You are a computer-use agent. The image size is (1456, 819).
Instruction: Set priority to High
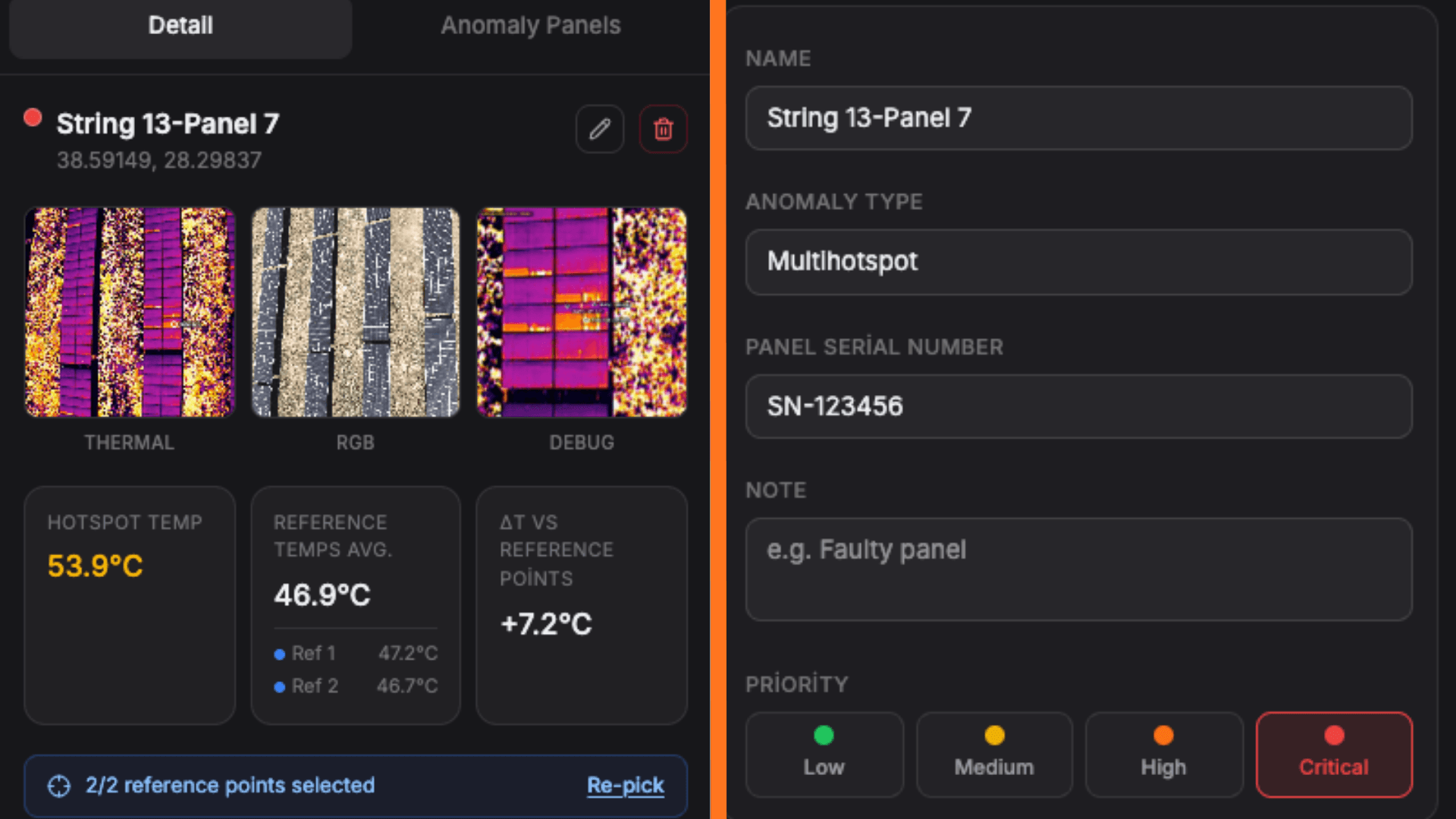pyautogui.click(x=1164, y=755)
